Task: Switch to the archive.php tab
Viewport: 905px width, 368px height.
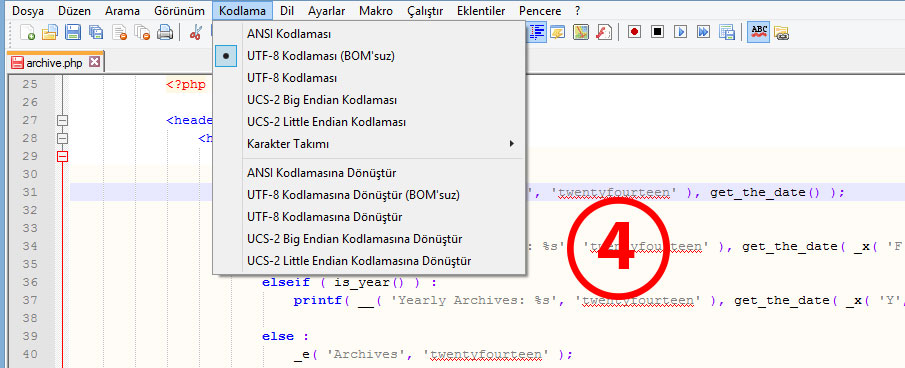Action: click(55, 62)
